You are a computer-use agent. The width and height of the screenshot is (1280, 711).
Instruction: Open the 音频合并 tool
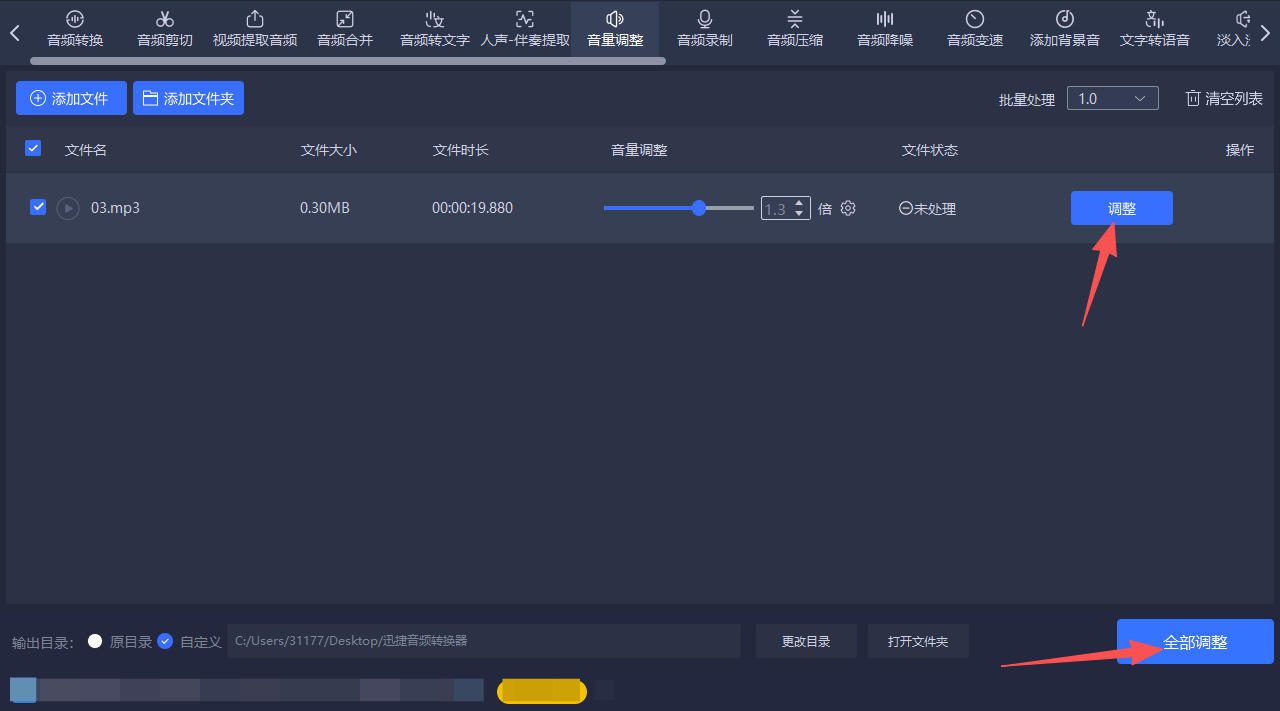click(344, 28)
